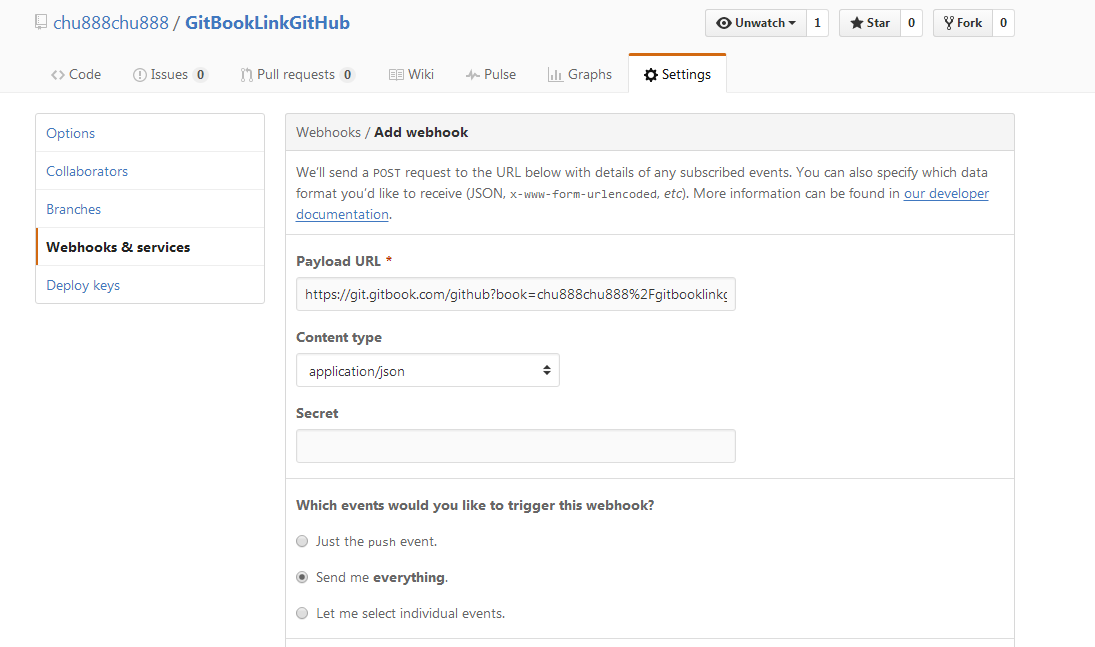Select Webhooks & services sidebar item
Screen dimensions: 1095x647
tap(150, 247)
